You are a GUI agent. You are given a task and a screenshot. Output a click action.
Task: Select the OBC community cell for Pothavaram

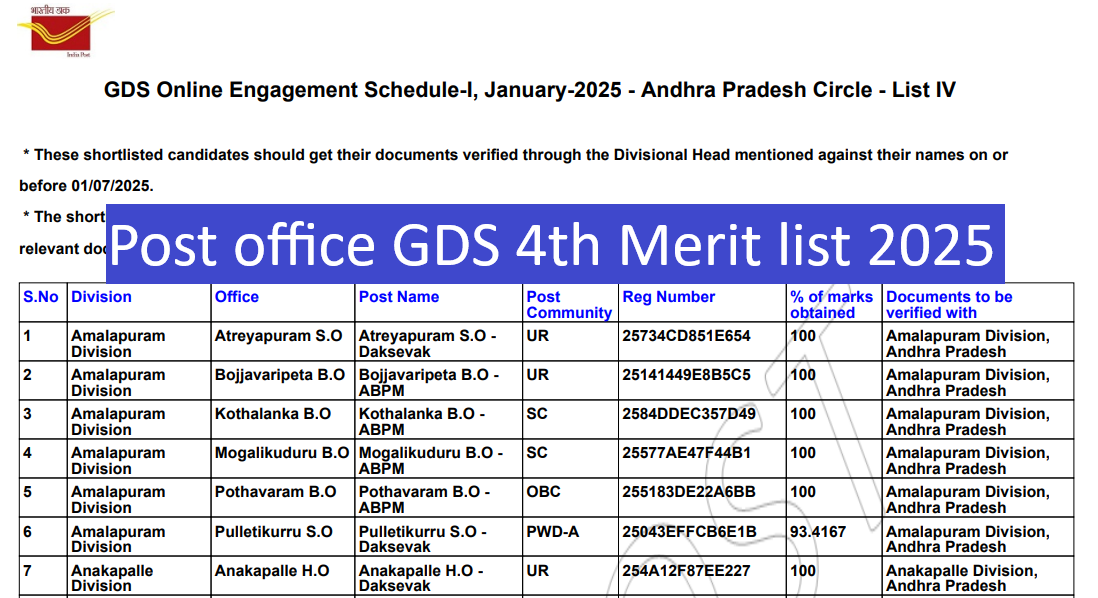pyautogui.click(x=543, y=492)
